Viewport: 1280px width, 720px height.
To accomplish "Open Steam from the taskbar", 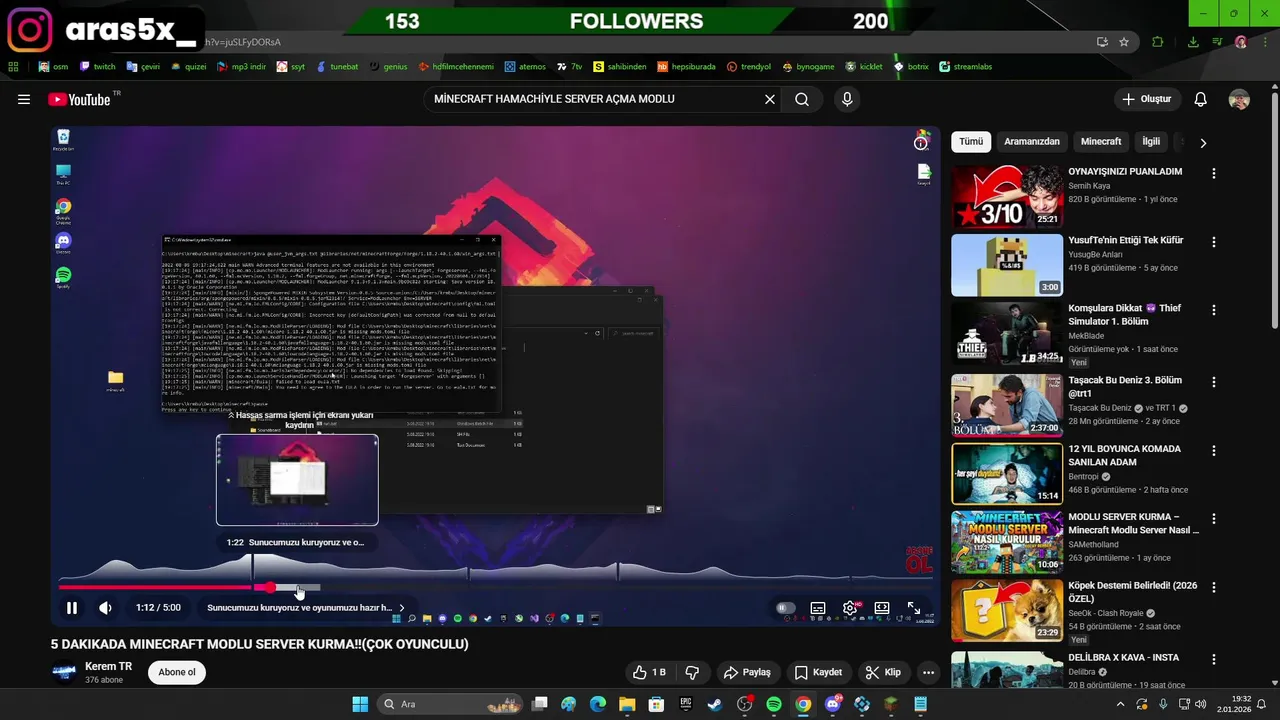I will [x=715, y=704].
